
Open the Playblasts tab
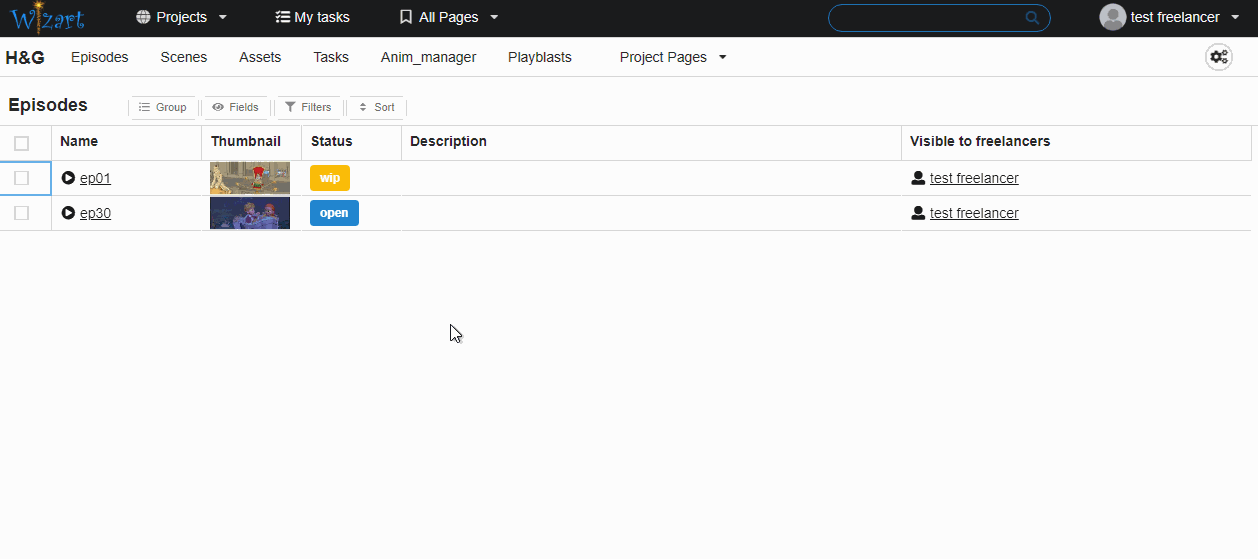click(539, 57)
